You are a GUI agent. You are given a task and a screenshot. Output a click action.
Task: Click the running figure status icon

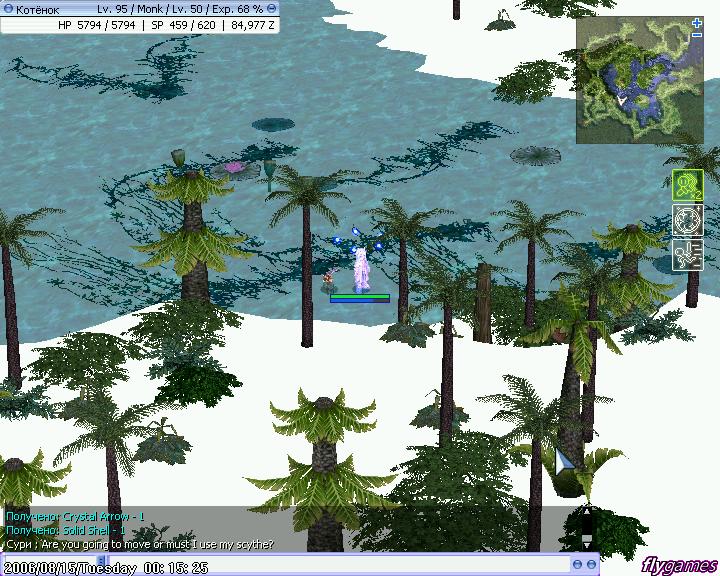(687, 253)
